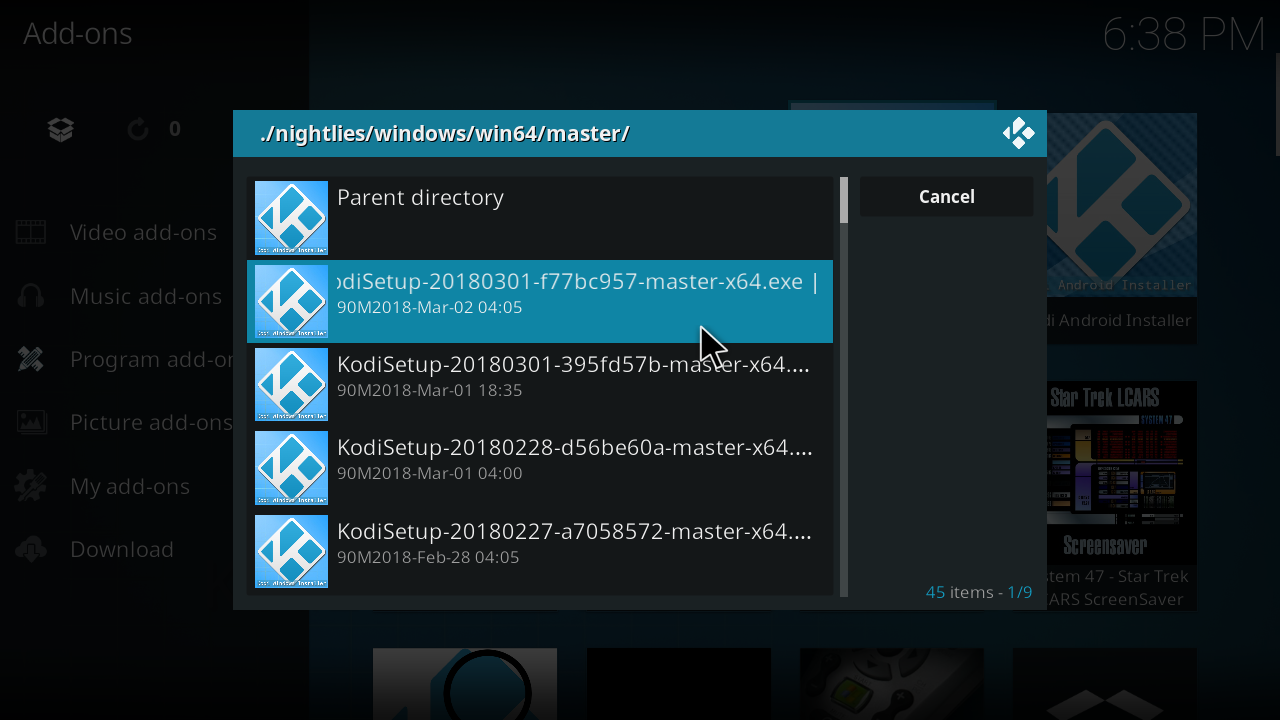
Task: Click the Kodi logo in dialog header
Action: pyautogui.click(x=1018, y=133)
